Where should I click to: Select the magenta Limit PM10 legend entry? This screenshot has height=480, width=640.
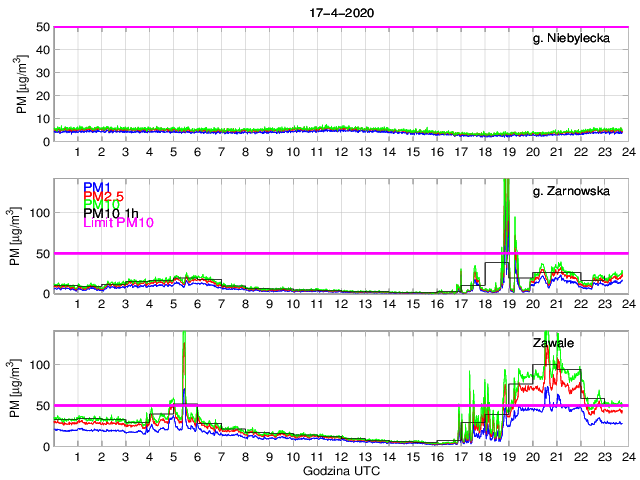[117, 223]
